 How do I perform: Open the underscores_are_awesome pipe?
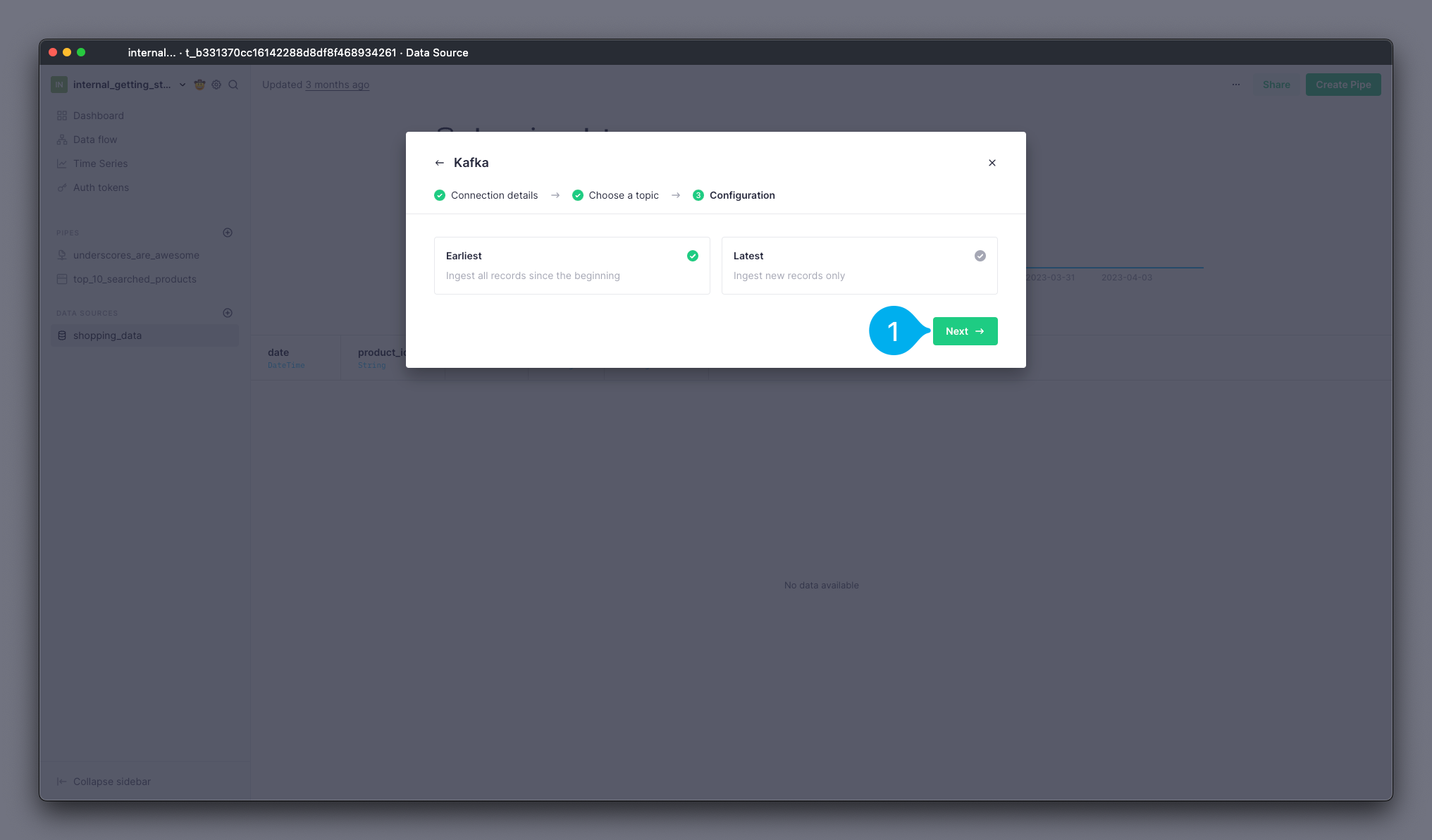point(136,255)
